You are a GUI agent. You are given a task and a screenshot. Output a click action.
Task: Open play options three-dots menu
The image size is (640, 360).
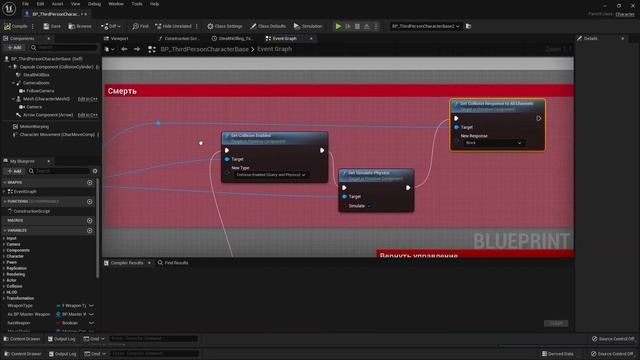coord(376,26)
